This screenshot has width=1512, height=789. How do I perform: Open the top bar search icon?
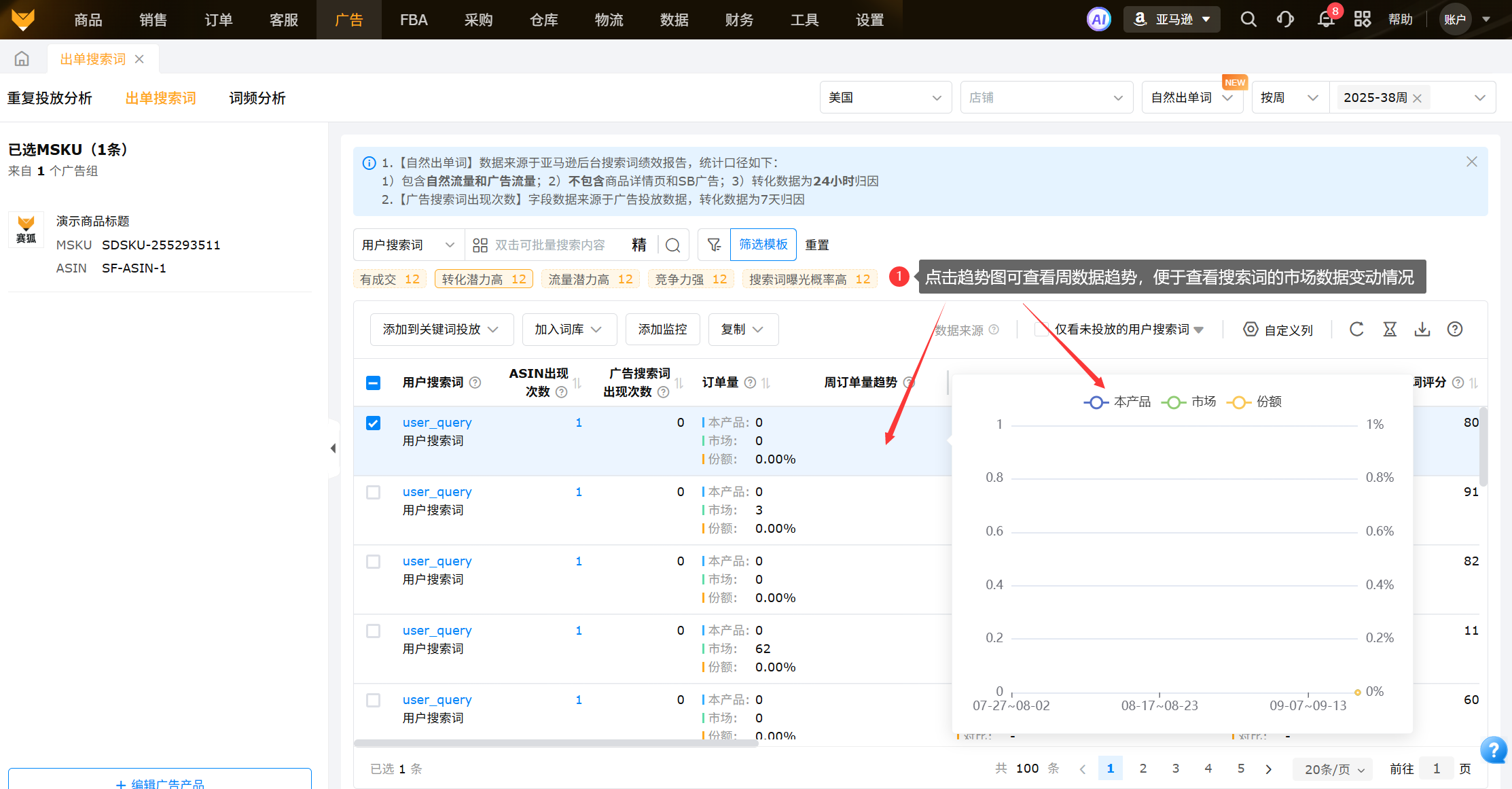pyautogui.click(x=1248, y=20)
